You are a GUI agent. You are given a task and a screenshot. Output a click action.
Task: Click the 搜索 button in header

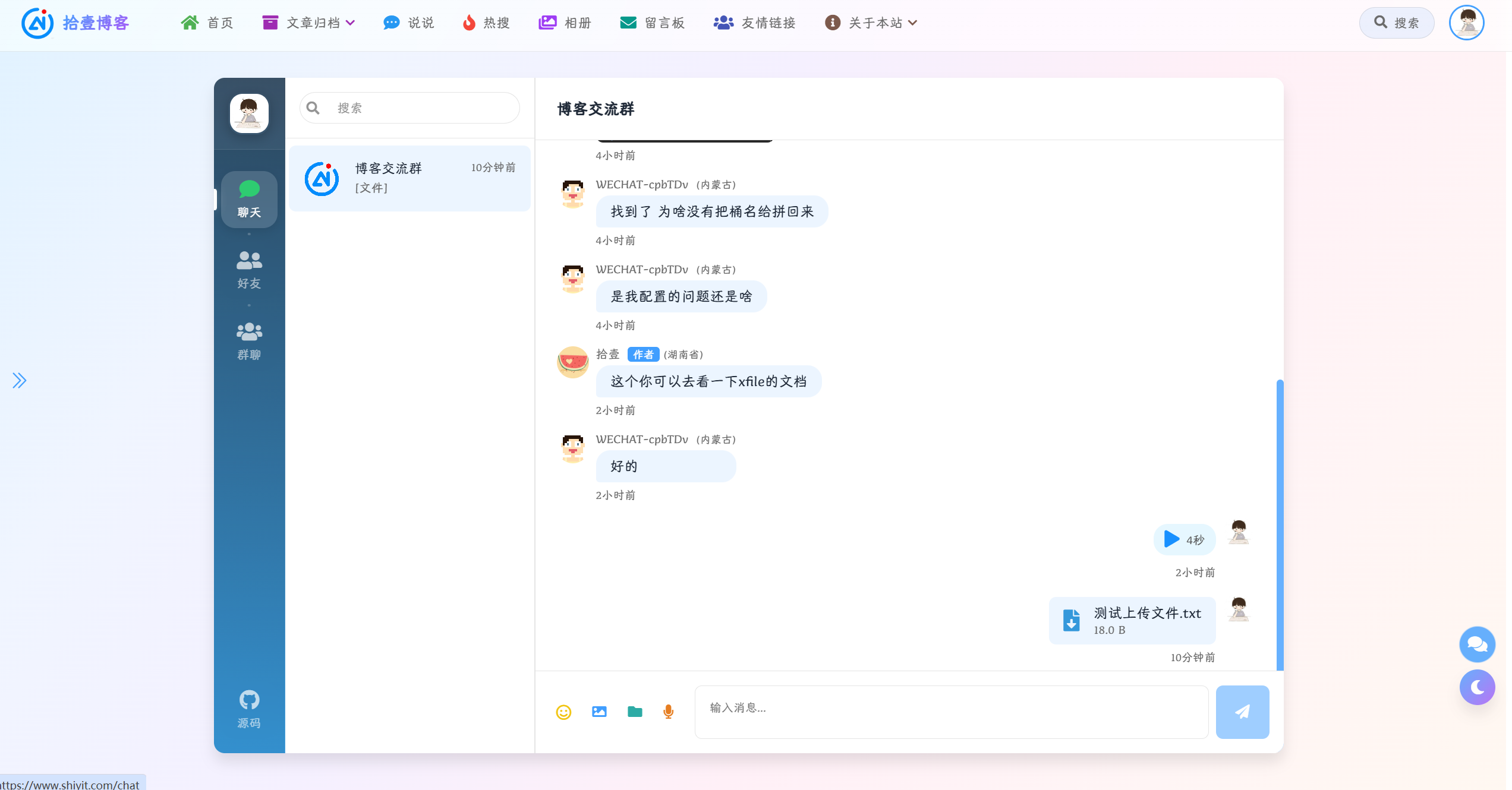pos(1397,23)
